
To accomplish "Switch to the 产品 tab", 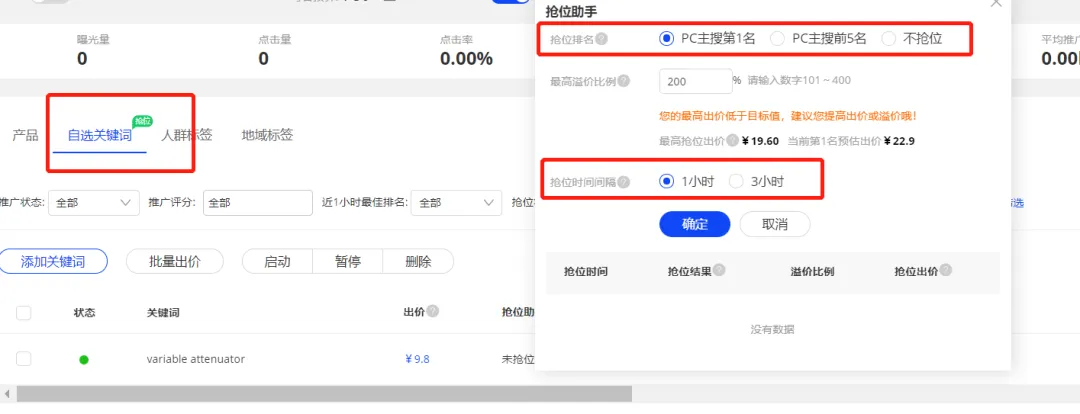I will pyautogui.click(x=25, y=135).
